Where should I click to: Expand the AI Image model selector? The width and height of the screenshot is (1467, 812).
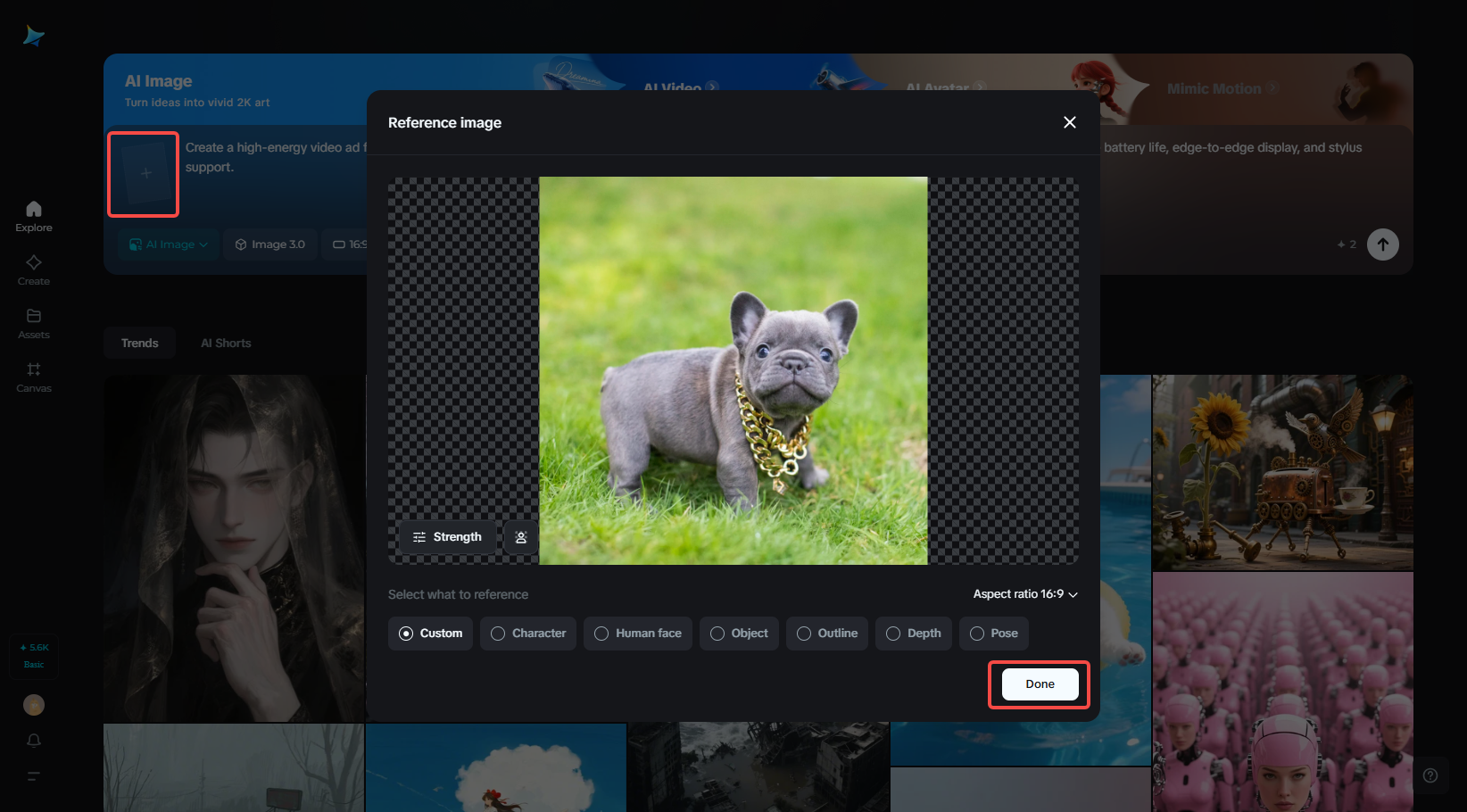[x=168, y=244]
